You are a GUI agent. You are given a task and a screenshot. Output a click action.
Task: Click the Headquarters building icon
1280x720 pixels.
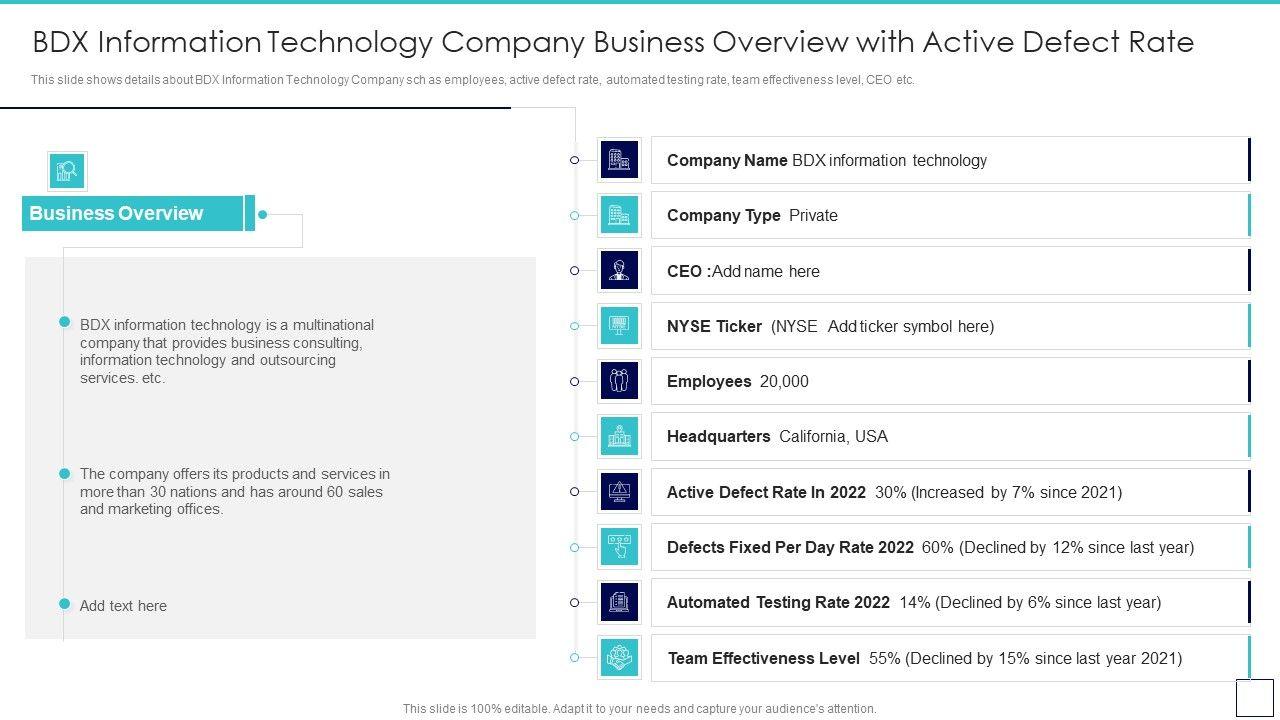(619, 436)
